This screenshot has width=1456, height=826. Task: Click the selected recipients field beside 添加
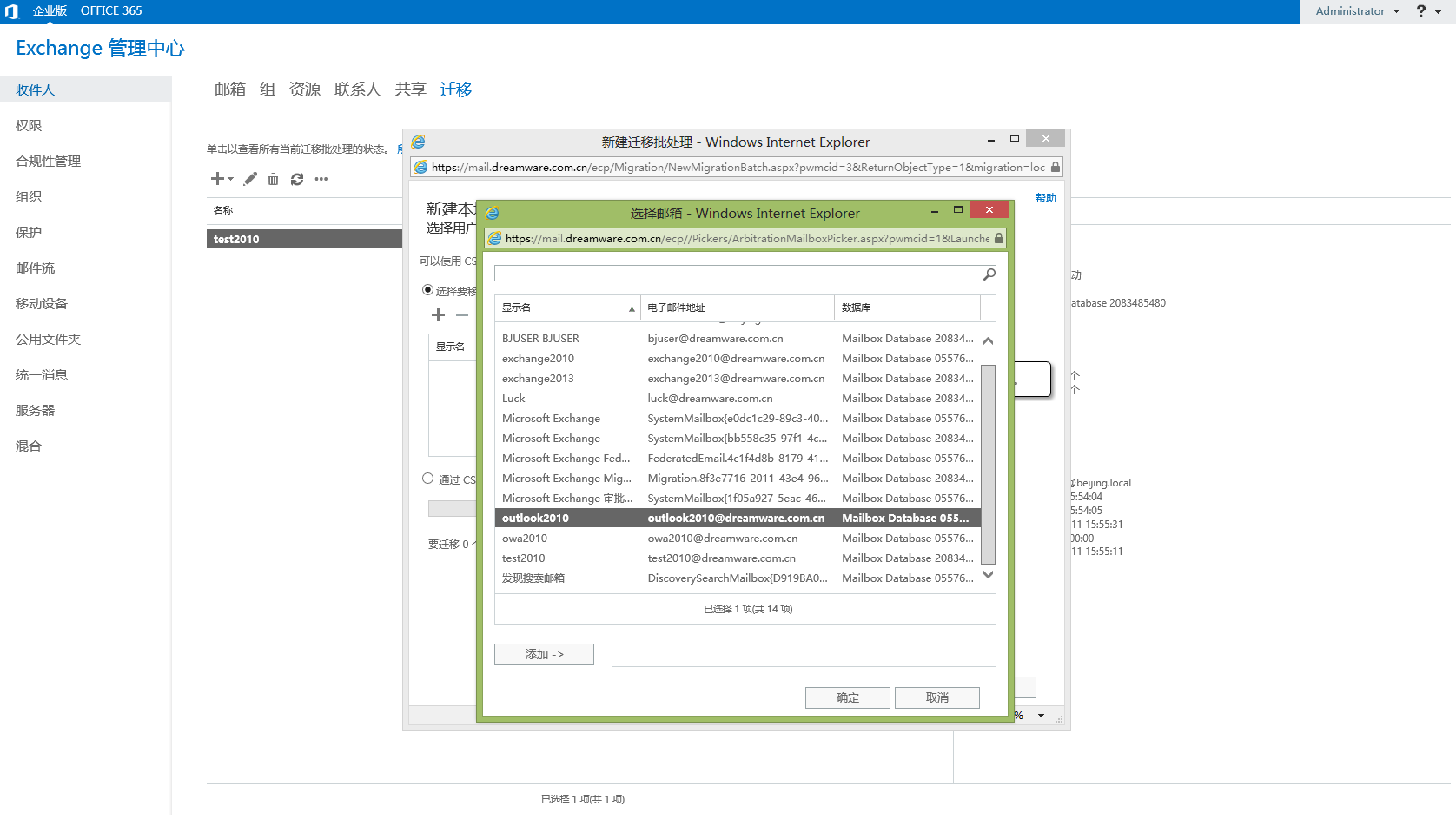pos(804,655)
